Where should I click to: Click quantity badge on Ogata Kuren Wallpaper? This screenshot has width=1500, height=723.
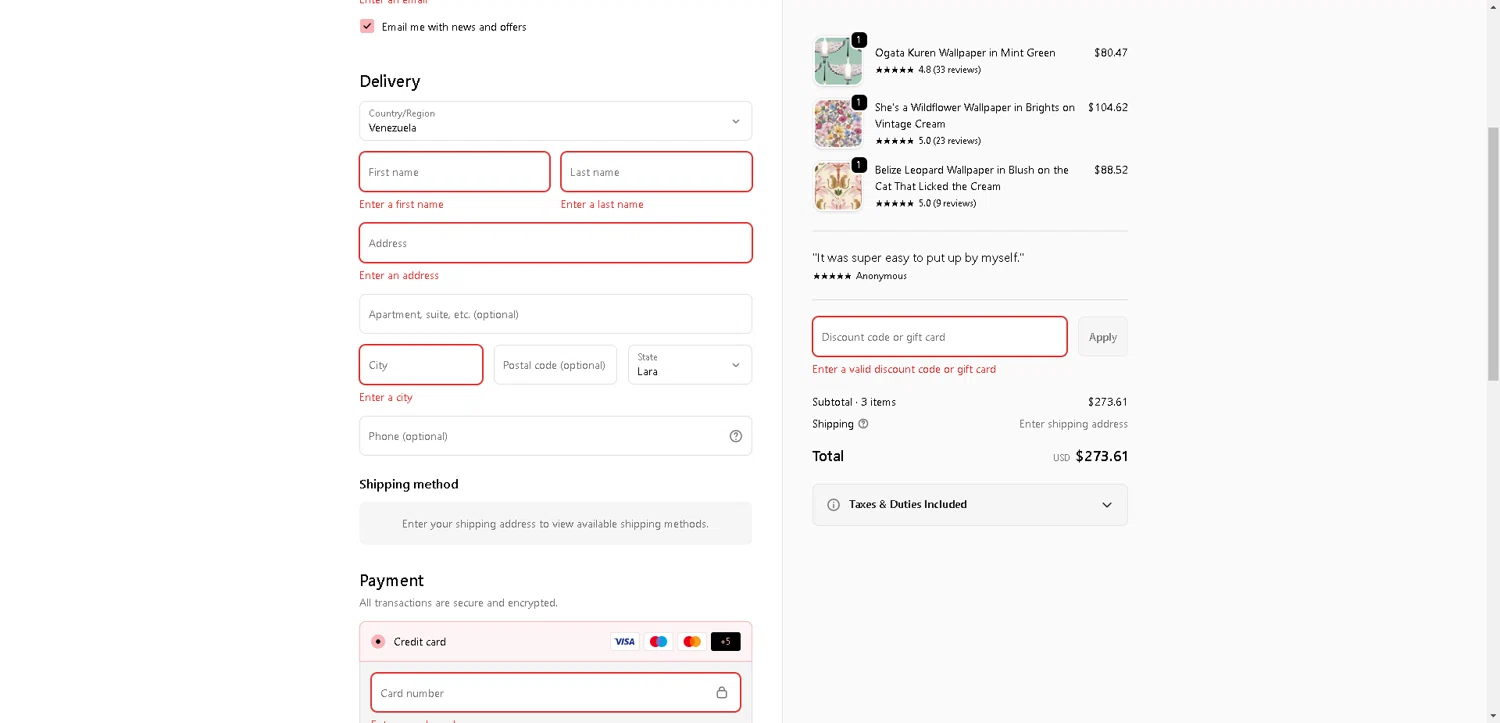coord(859,40)
